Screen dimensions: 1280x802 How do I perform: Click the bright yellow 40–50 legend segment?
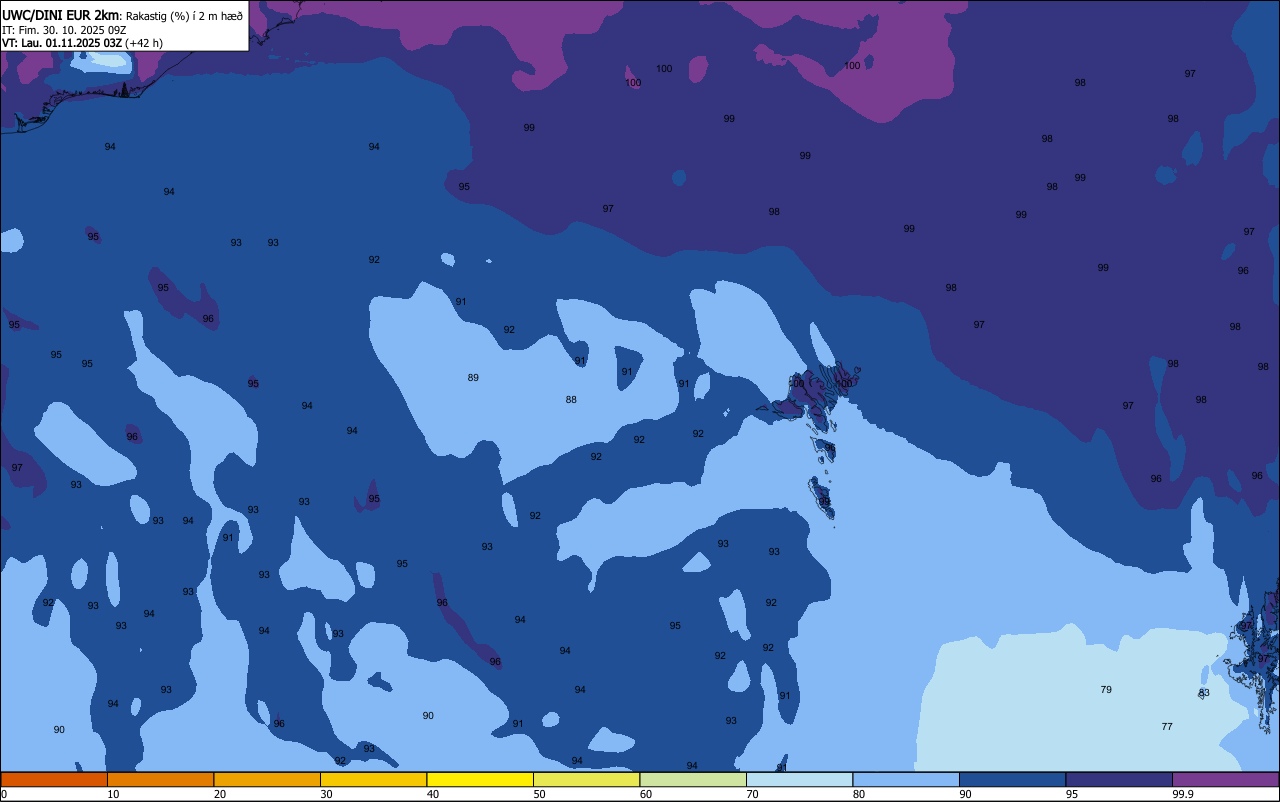[x=480, y=779]
